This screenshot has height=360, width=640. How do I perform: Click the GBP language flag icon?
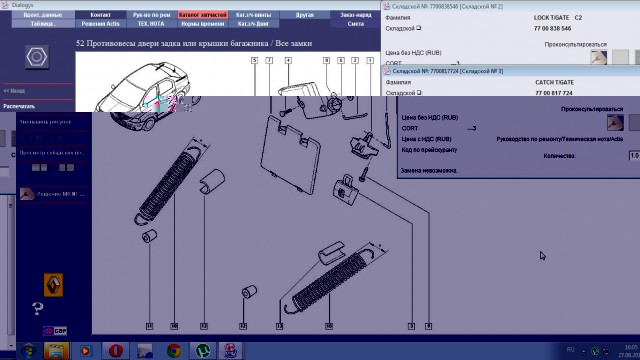click(x=55, y=331)
